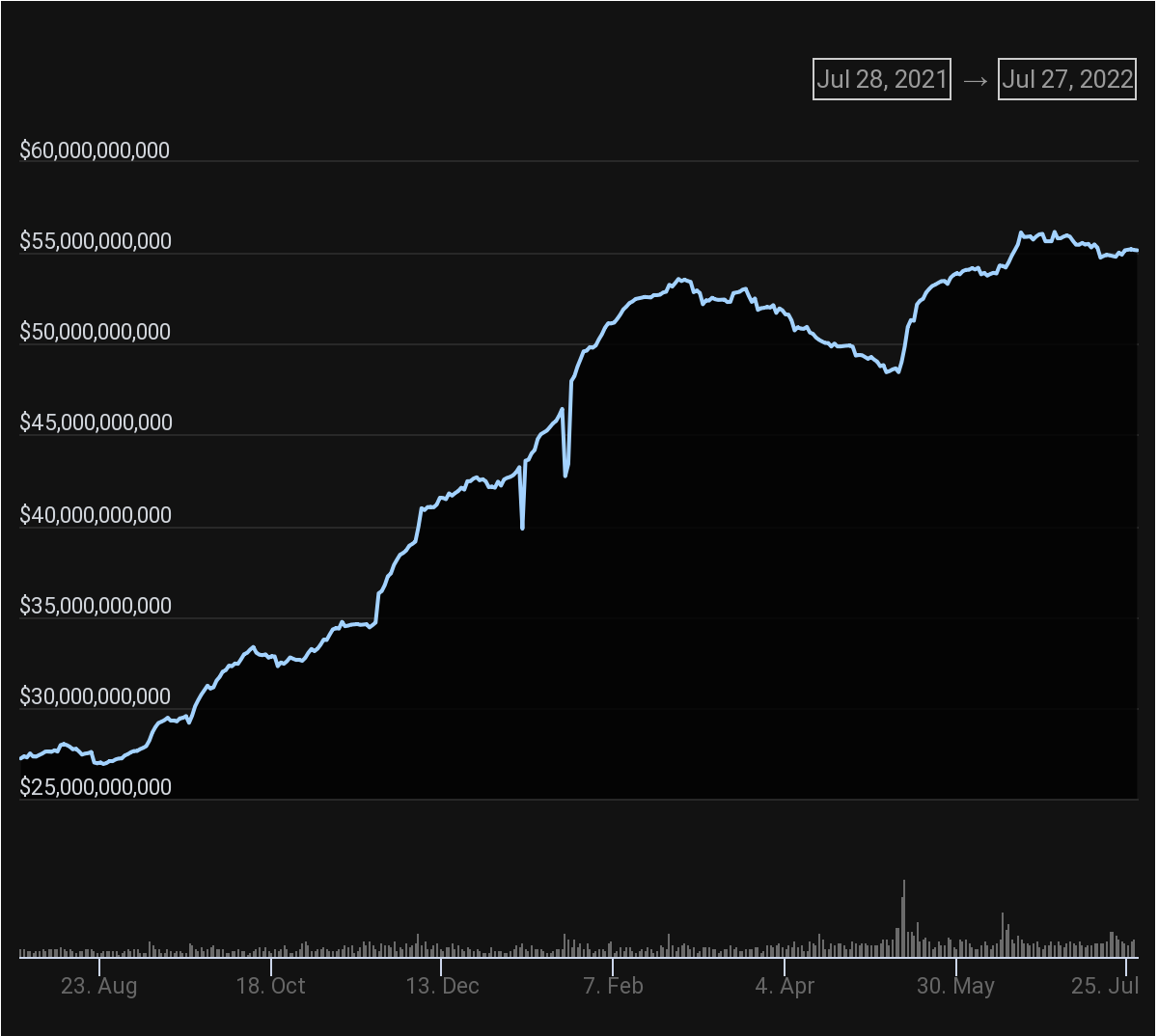The height and width of the screenshot is (1036, 1158).
Task: Click the 18. Oct date axis label
Action: [x=270, y=986]
